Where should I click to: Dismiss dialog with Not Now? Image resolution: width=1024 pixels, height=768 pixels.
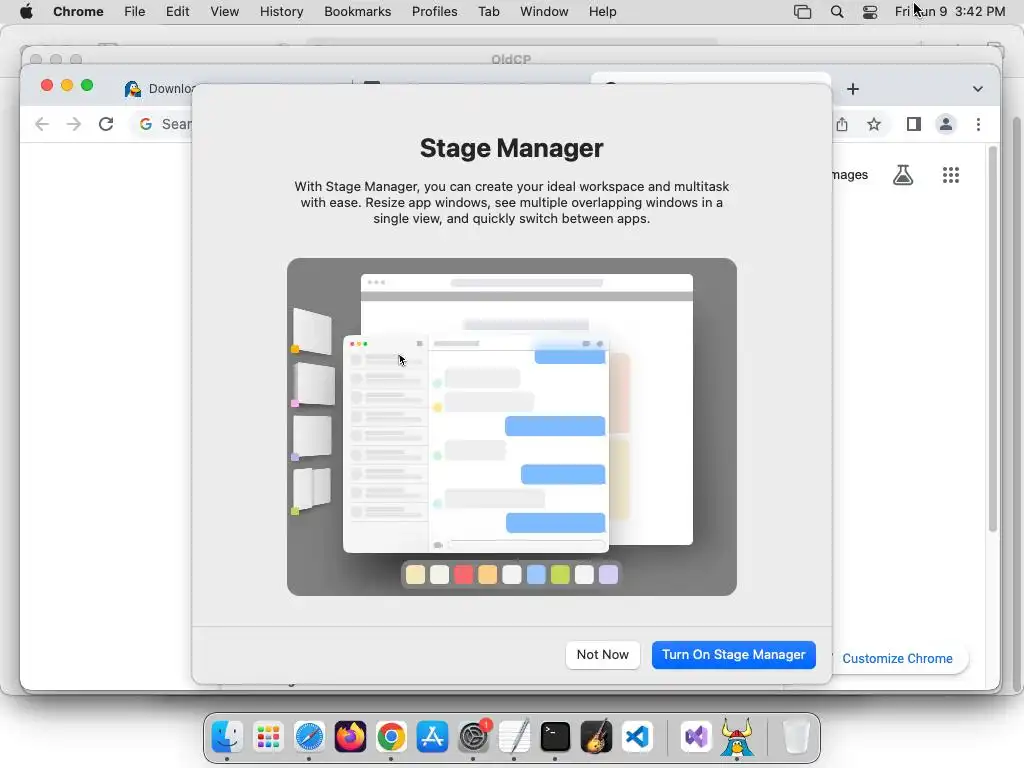point(602,654)
